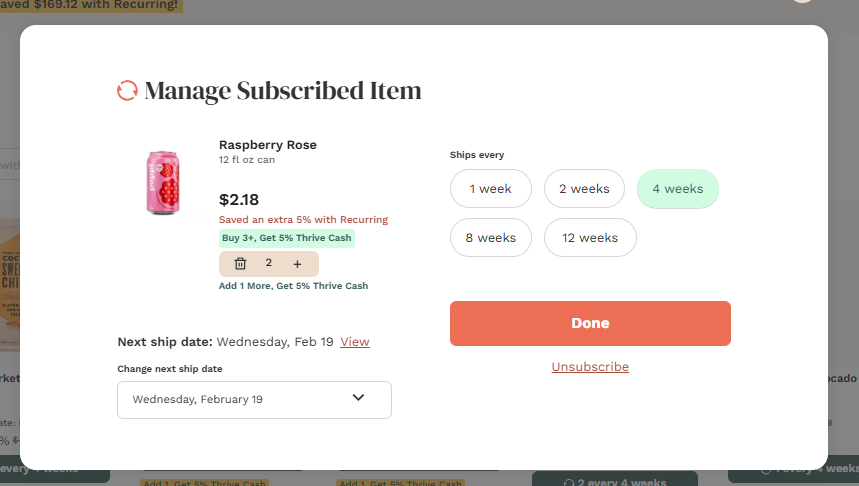
Task: Click the recurring arrows icon beside title
Action: [127, 91]
